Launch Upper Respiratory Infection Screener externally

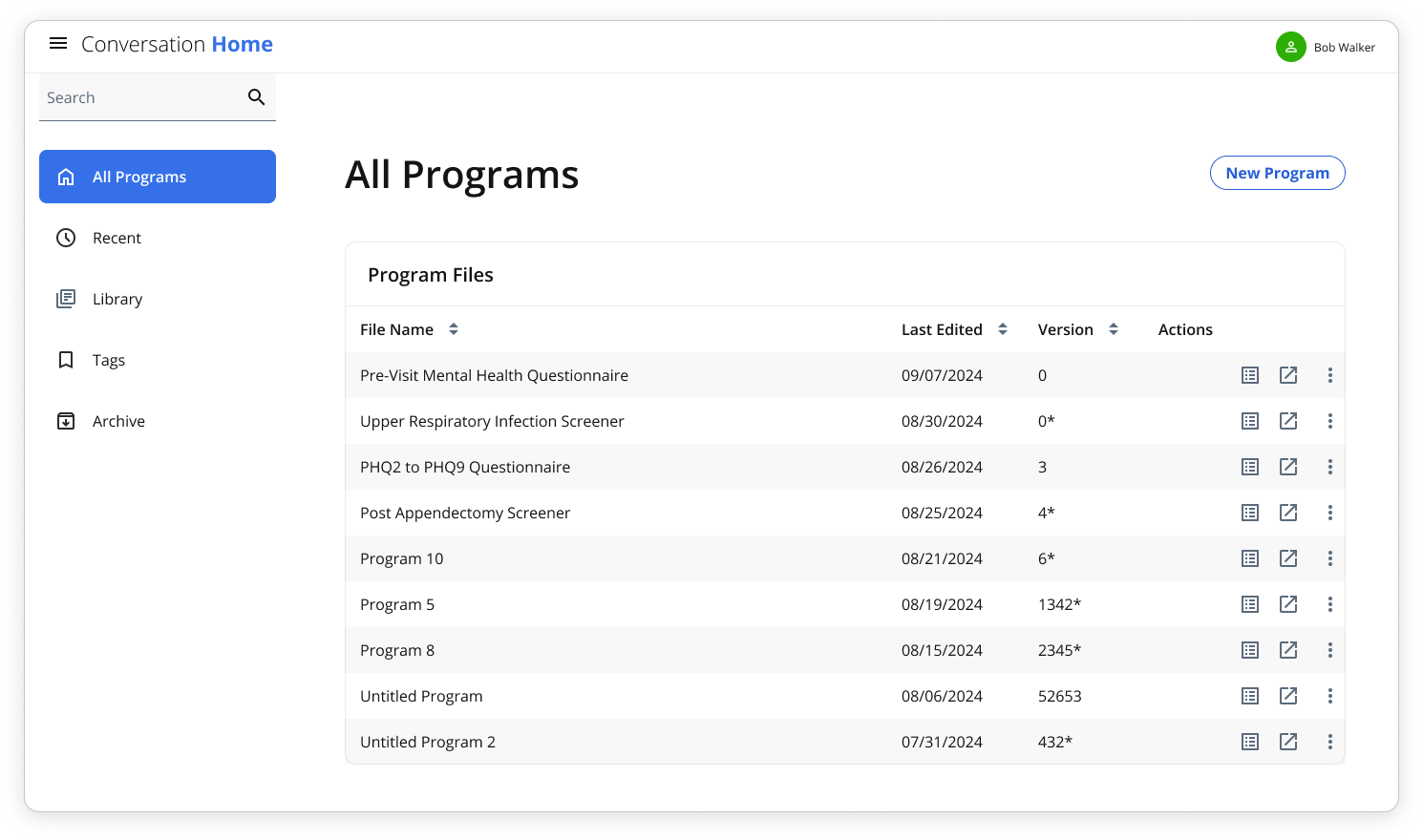[x=1288, y=421]
